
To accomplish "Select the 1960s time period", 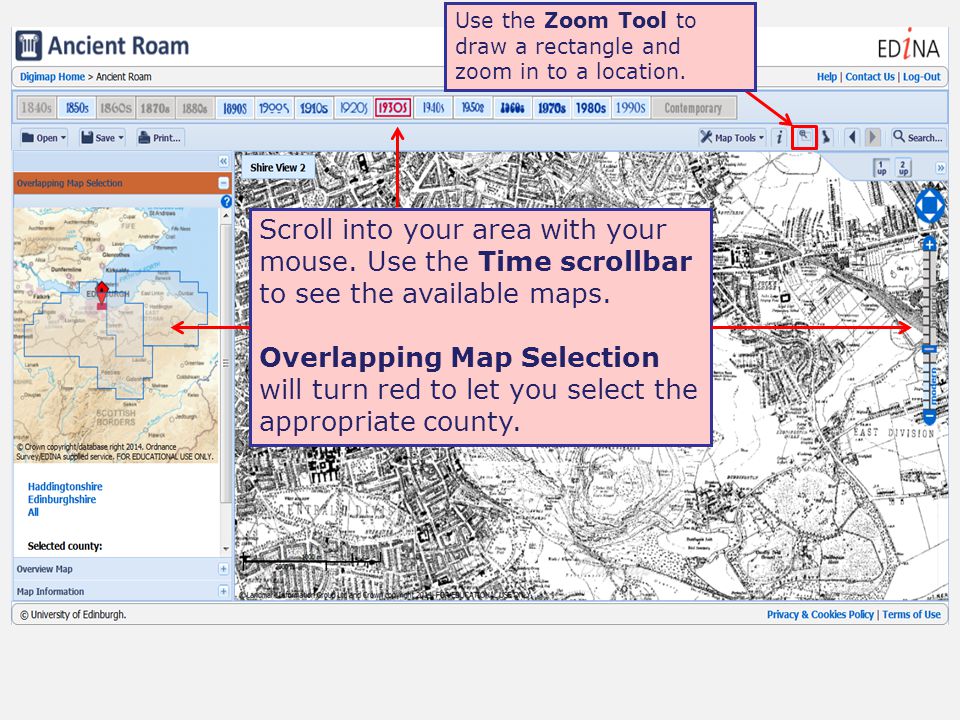I will click(512, 108).
